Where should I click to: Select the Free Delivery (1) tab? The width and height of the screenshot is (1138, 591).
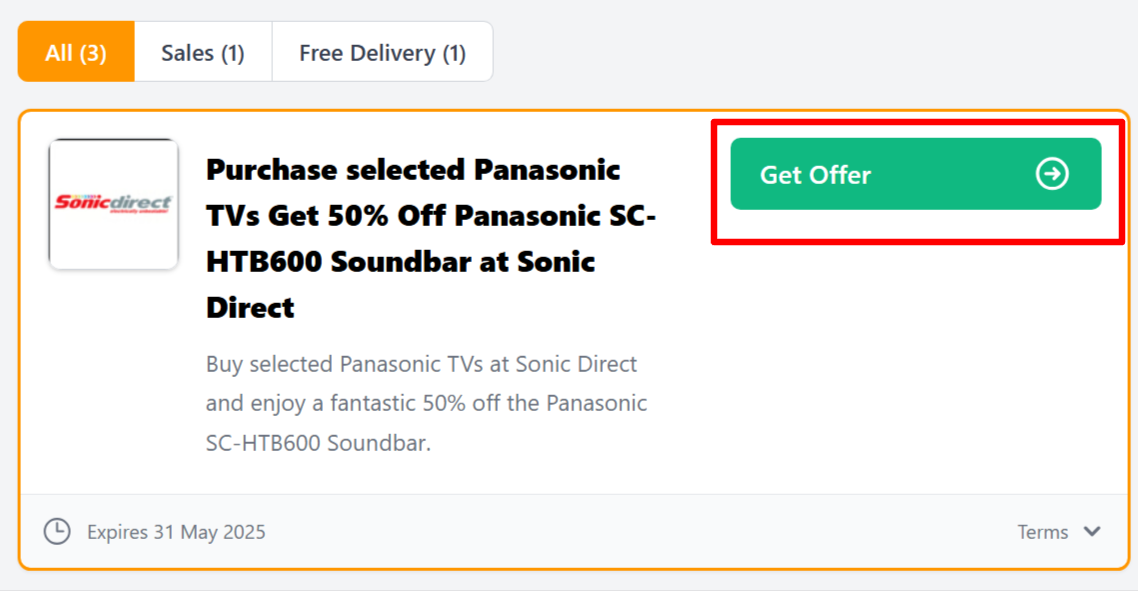pos(382,52)
